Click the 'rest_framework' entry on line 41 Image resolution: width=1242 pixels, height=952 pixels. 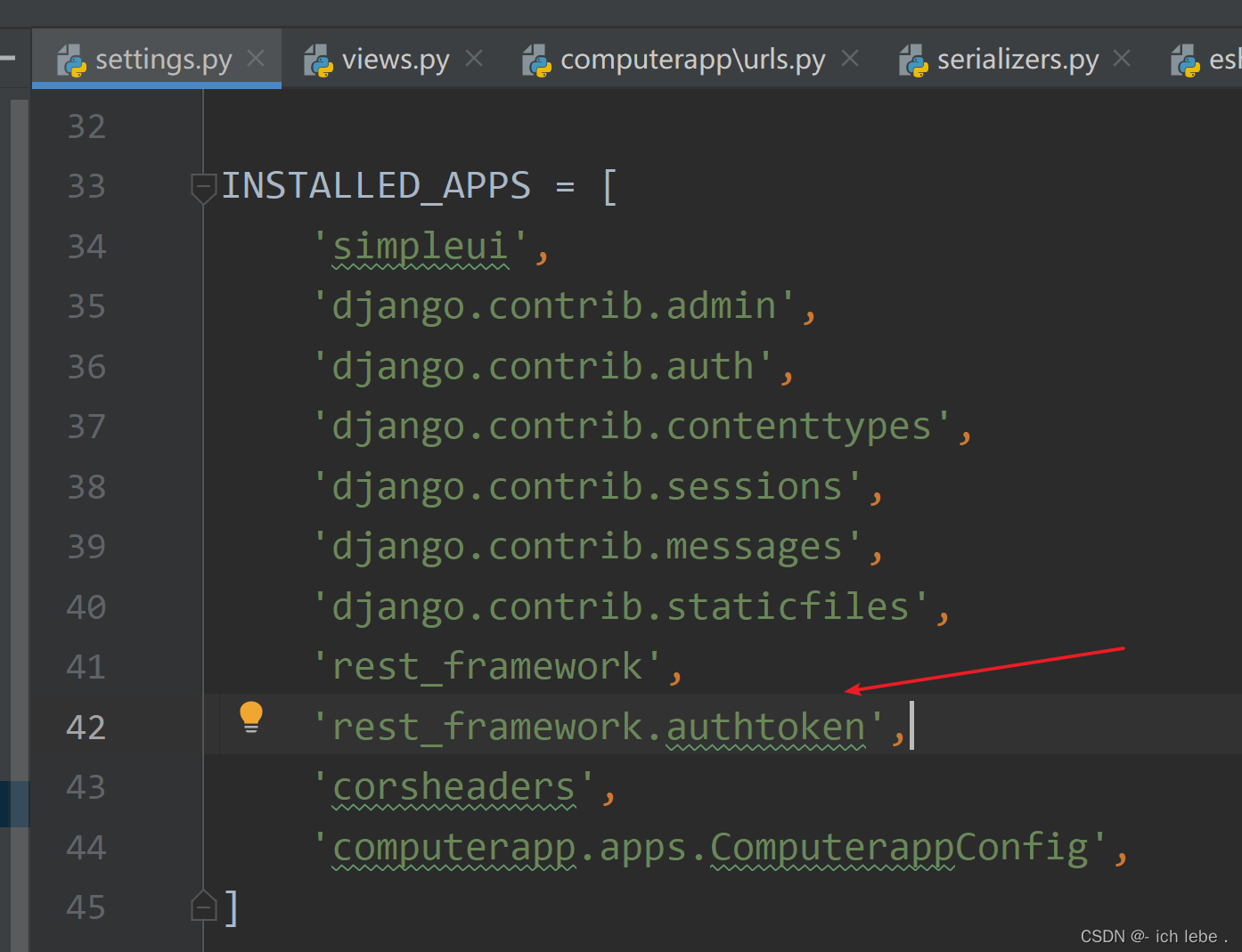[486, 667]
